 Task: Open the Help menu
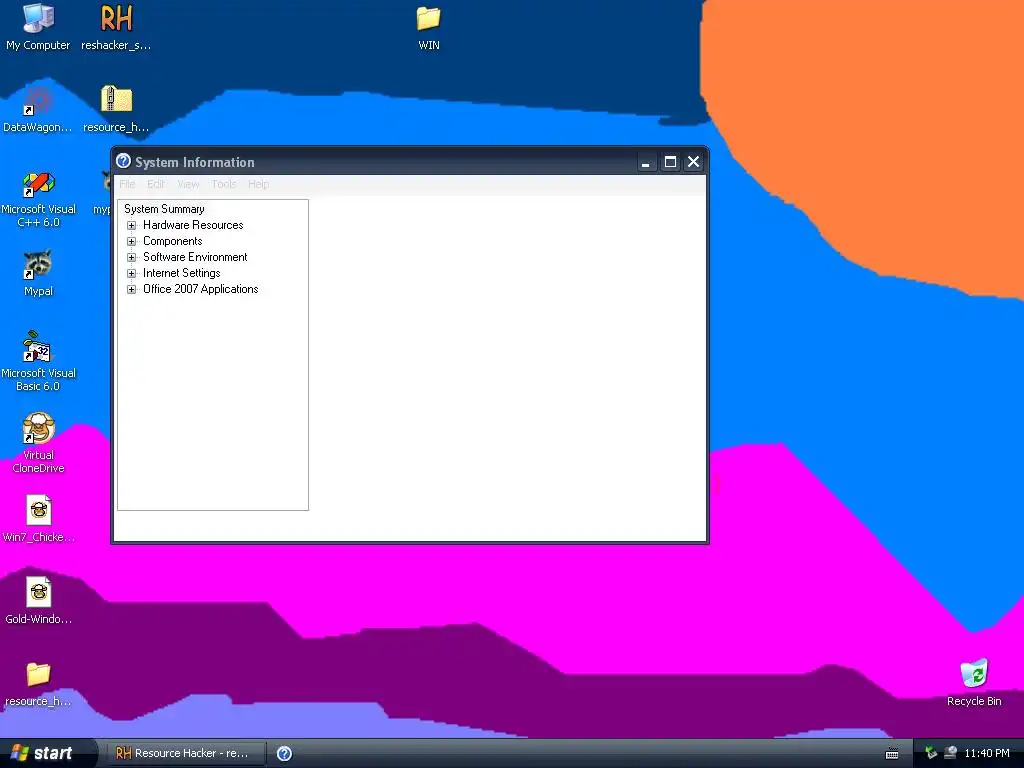click(x=258, y=184)
